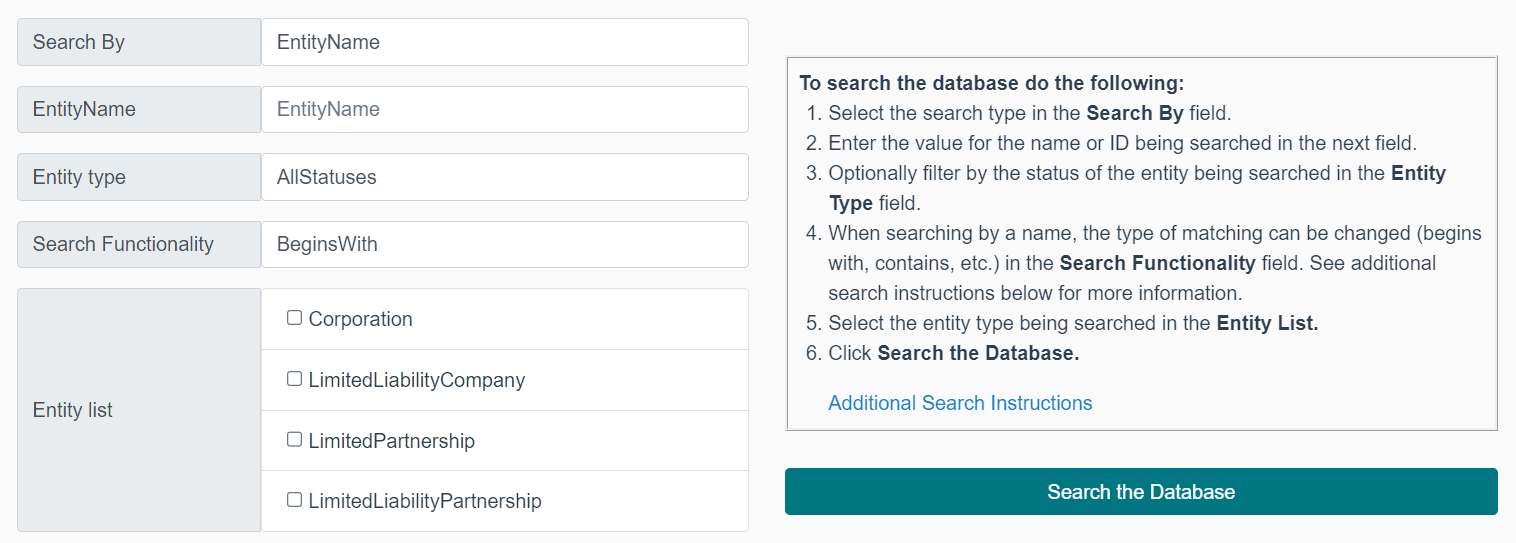Viewport: 1516px width, 543px height.
Task: Click the EntityName text input field
Action: coord(504,109)
